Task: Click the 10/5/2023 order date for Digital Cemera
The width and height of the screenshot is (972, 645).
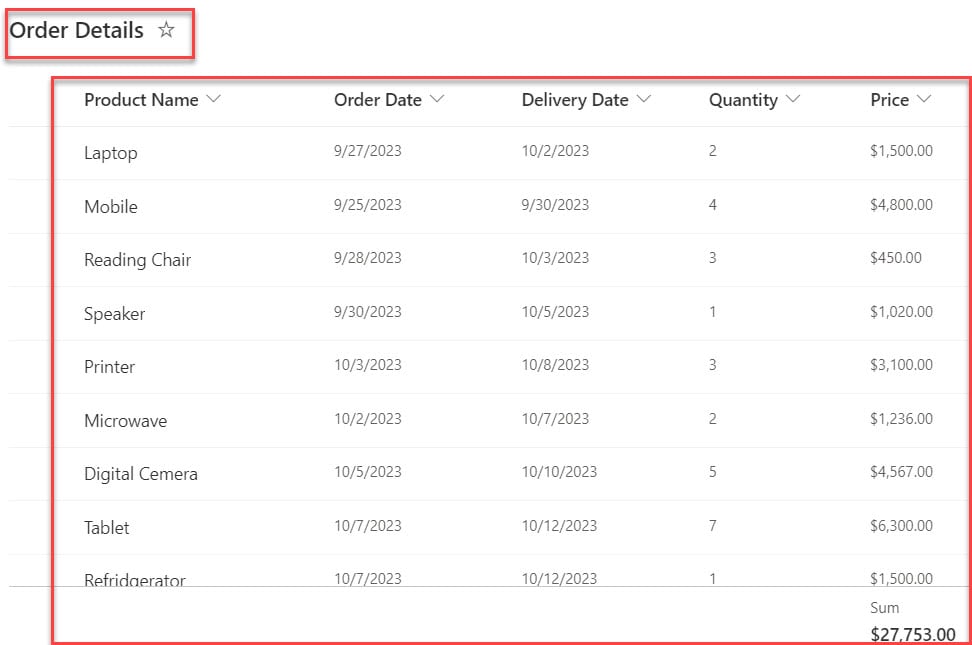Action: 368,472
